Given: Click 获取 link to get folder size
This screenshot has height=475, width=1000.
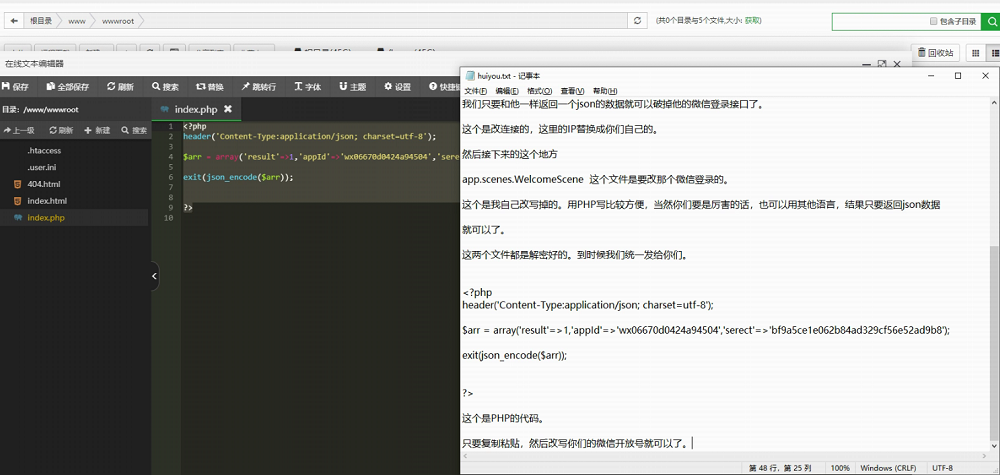Looking at the screenshot, I should click(x=753, y=20).
